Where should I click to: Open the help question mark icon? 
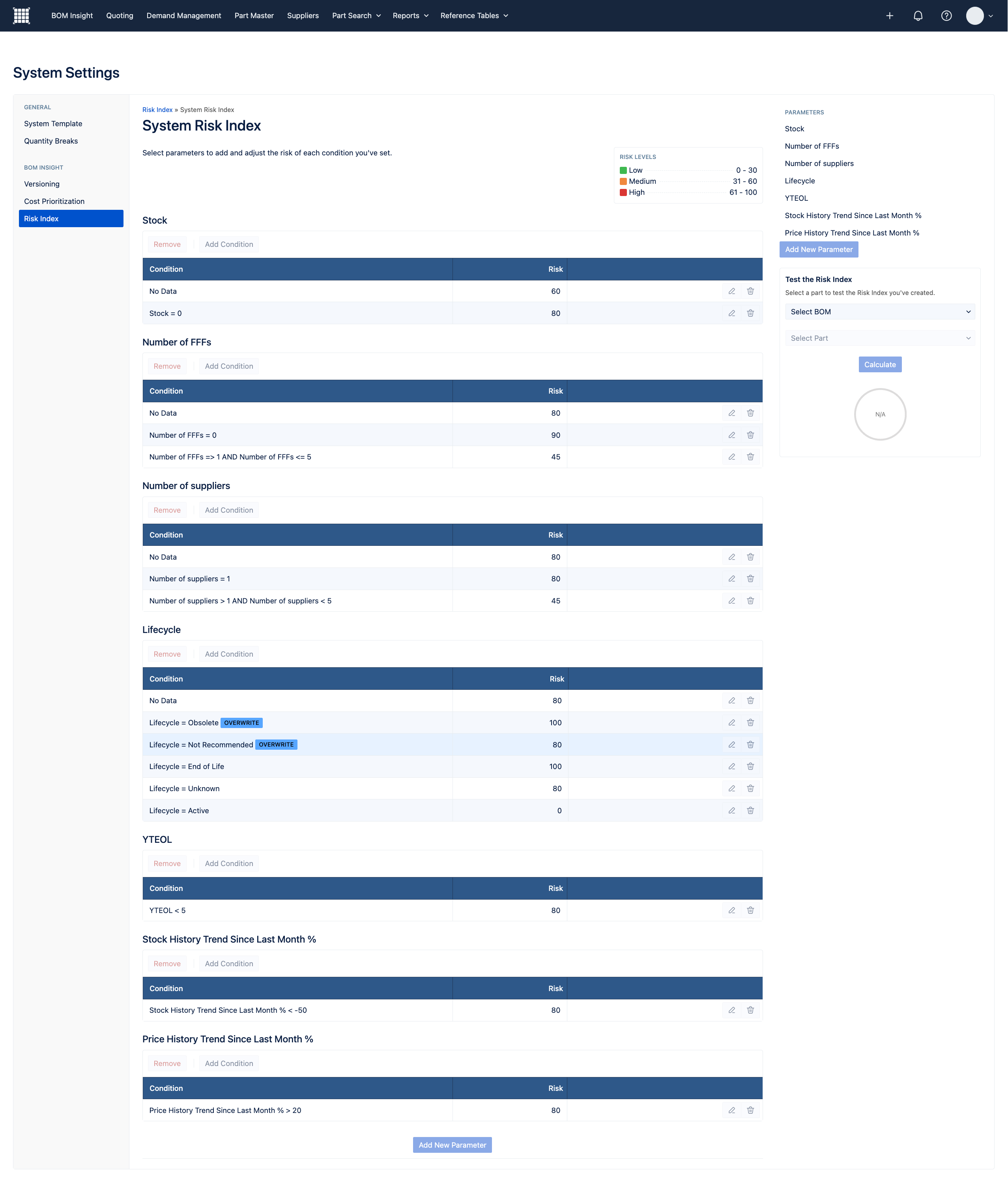click(946, 16)
